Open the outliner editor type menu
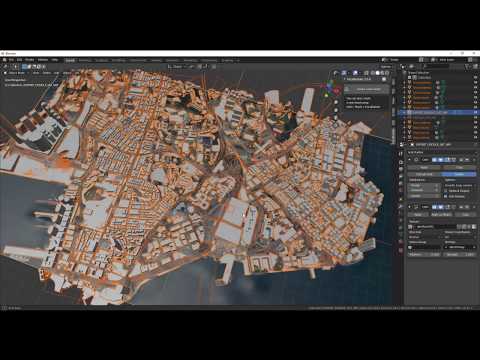The height and width of the screenshot is (360, 480). 404,67
